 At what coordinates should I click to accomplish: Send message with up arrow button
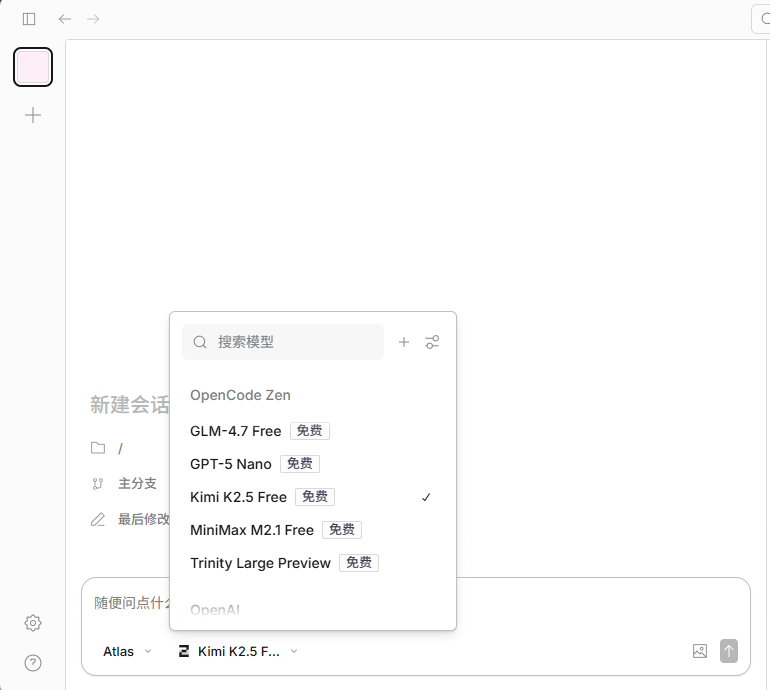[729, 651]
